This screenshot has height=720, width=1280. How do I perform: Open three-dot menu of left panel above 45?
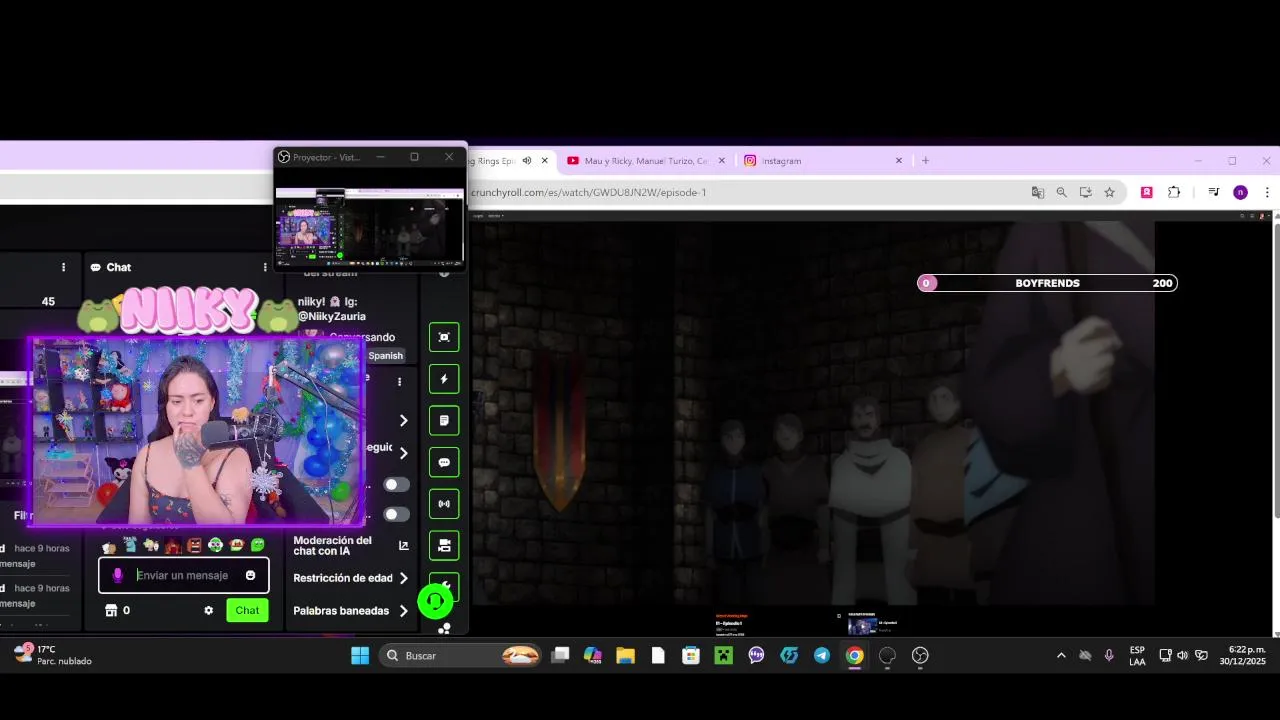tap(63, 267)
